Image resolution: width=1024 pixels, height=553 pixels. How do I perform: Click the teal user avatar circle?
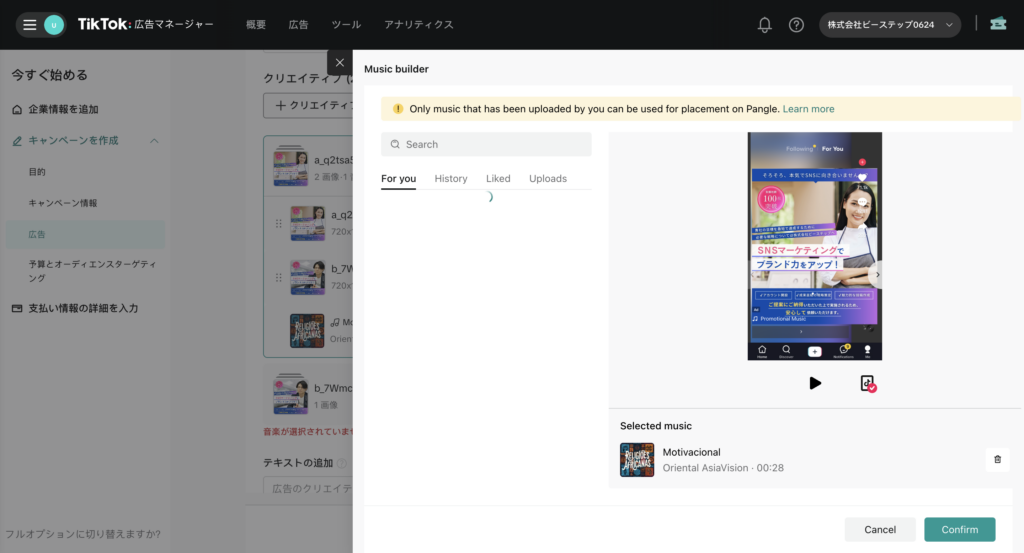(54, 25)
